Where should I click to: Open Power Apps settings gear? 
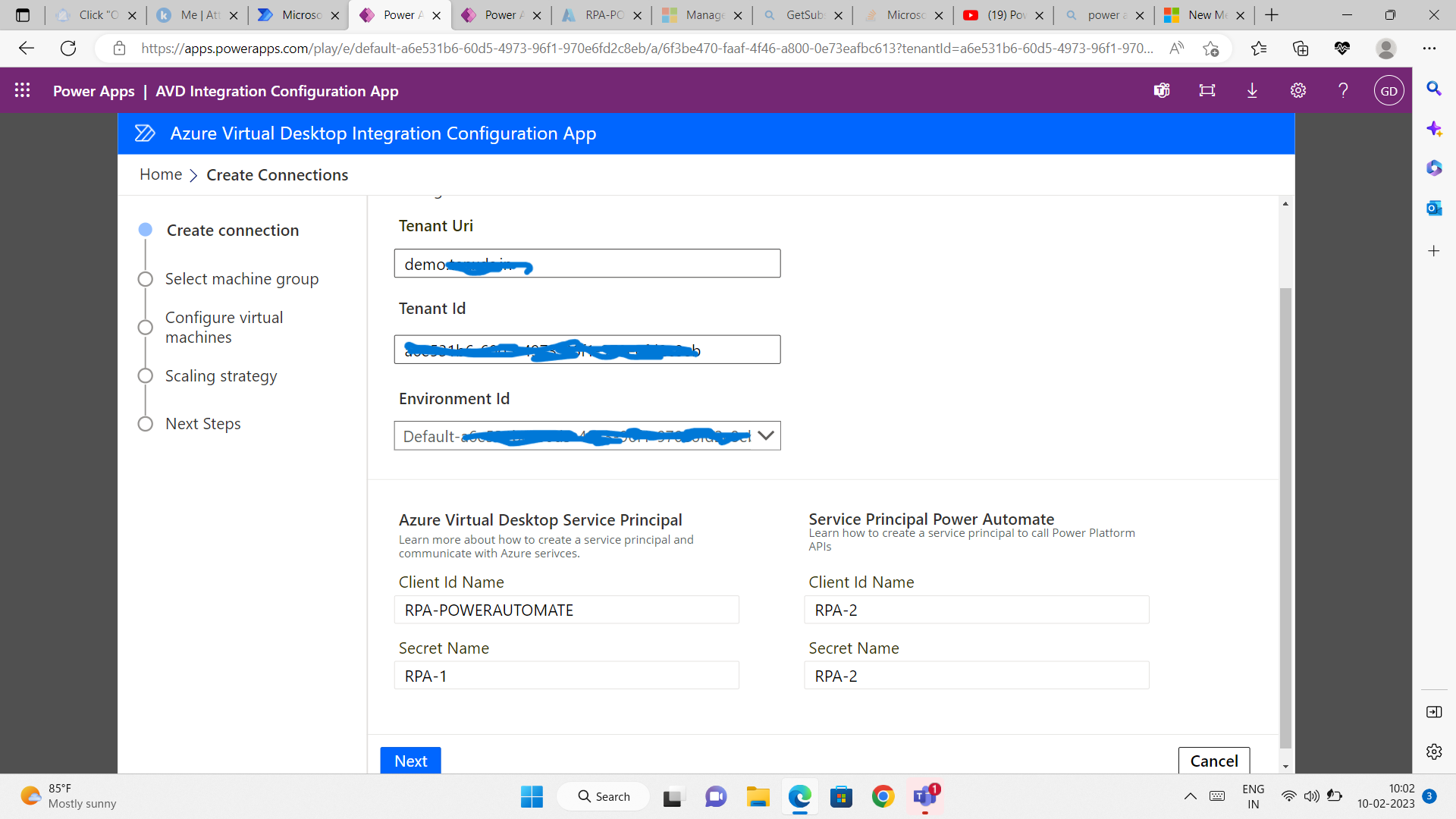click(1298, 90)
